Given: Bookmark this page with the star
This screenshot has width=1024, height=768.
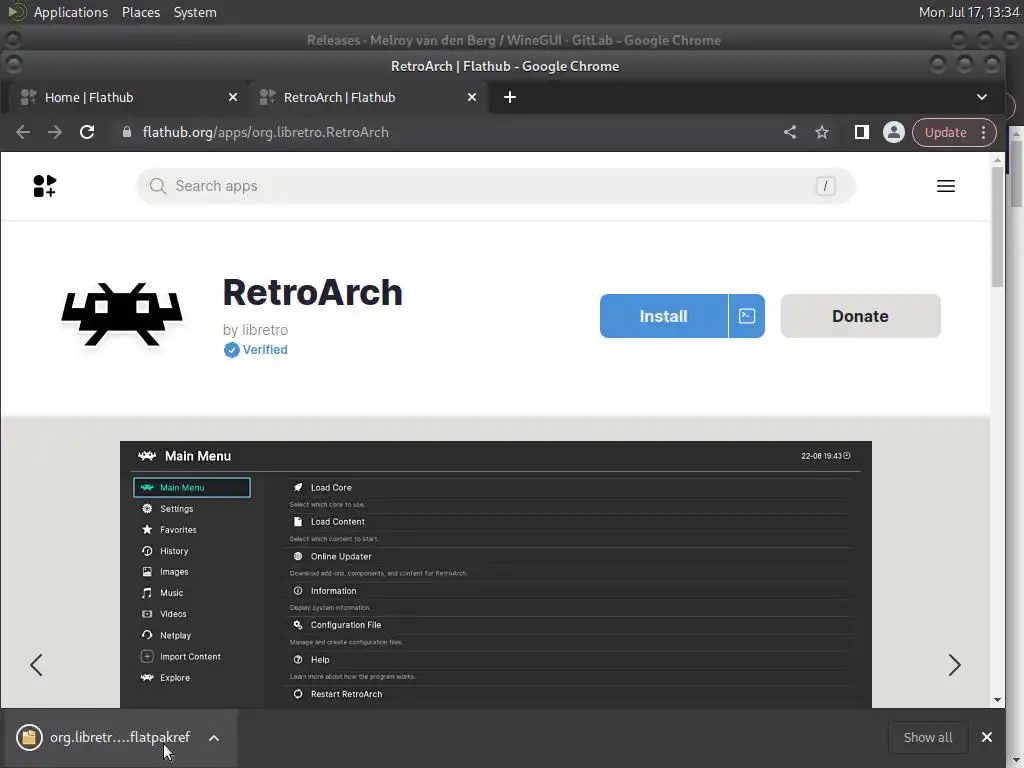Looking at the screenshot, I should (x=822, y=133).
